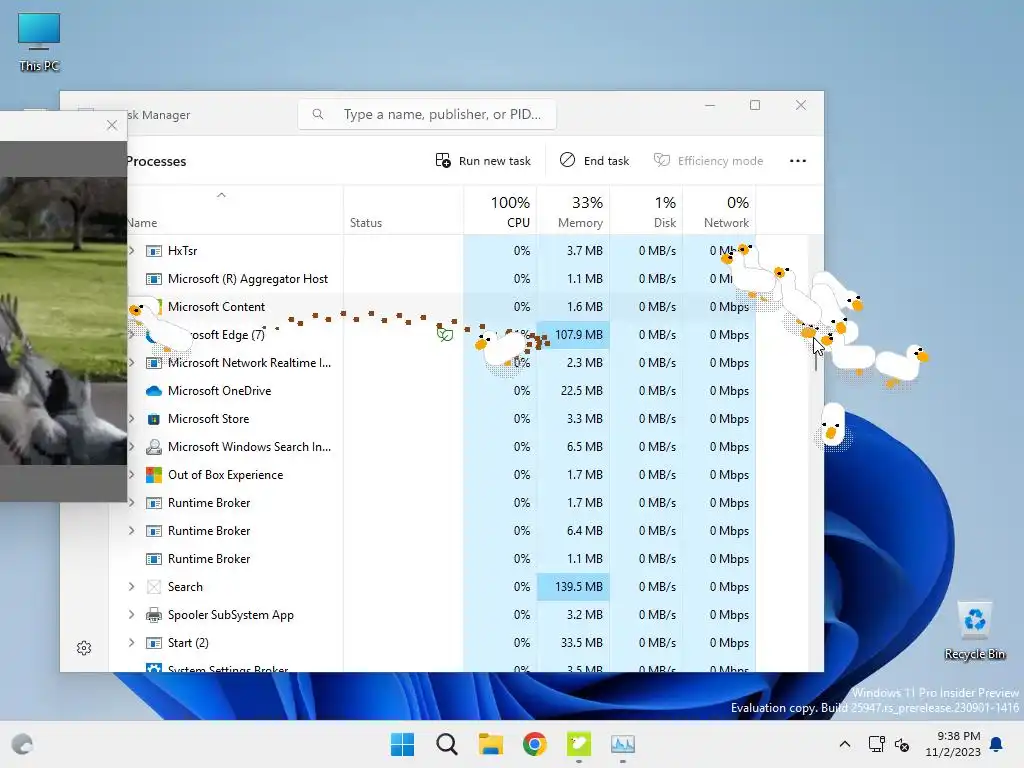
Task: Click the widgets icon at taskbar left
Action: tap(22, 744)
